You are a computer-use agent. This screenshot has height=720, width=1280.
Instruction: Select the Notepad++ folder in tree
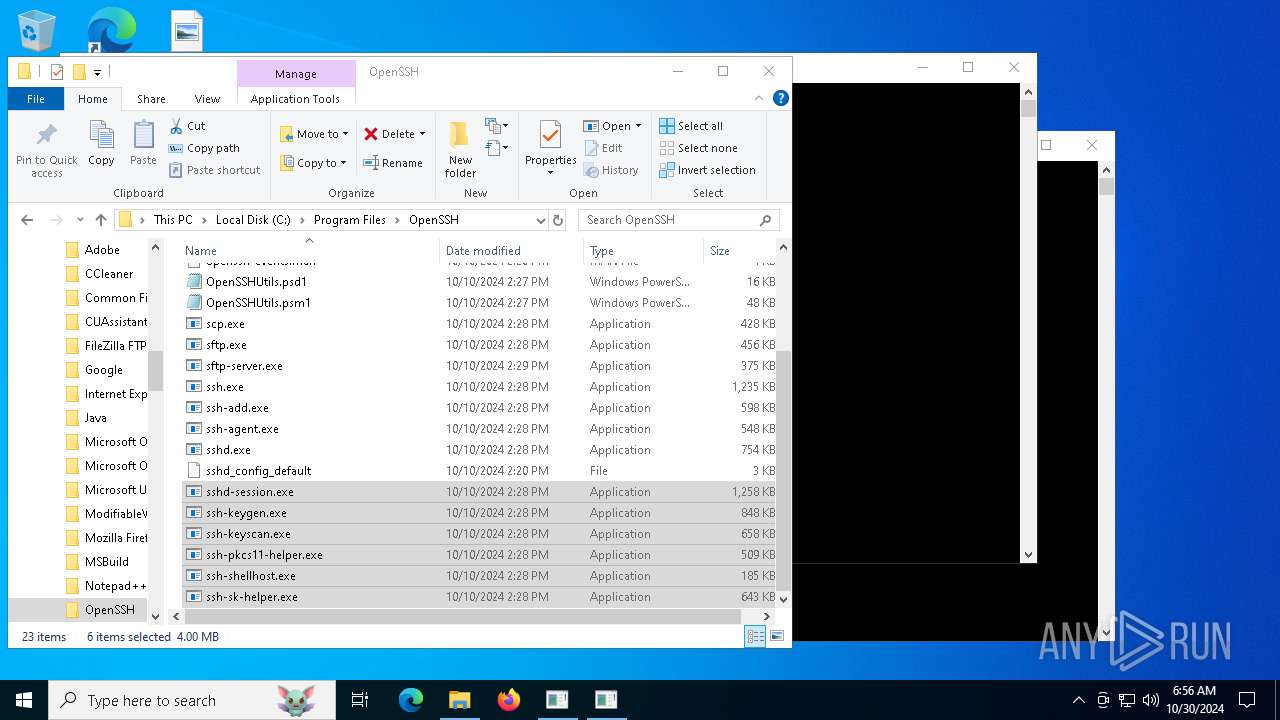106,586
